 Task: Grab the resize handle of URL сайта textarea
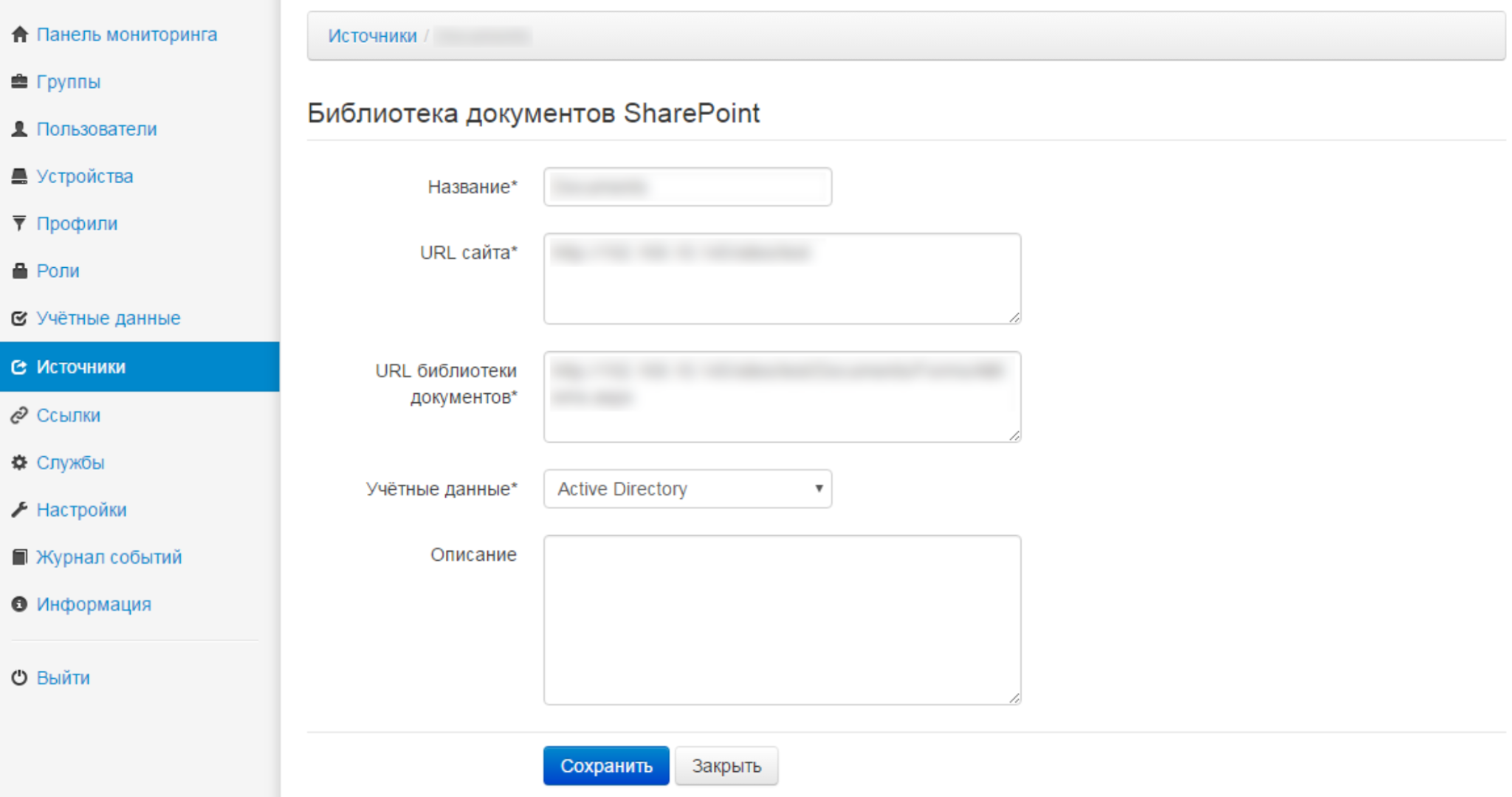point(1014,317)
